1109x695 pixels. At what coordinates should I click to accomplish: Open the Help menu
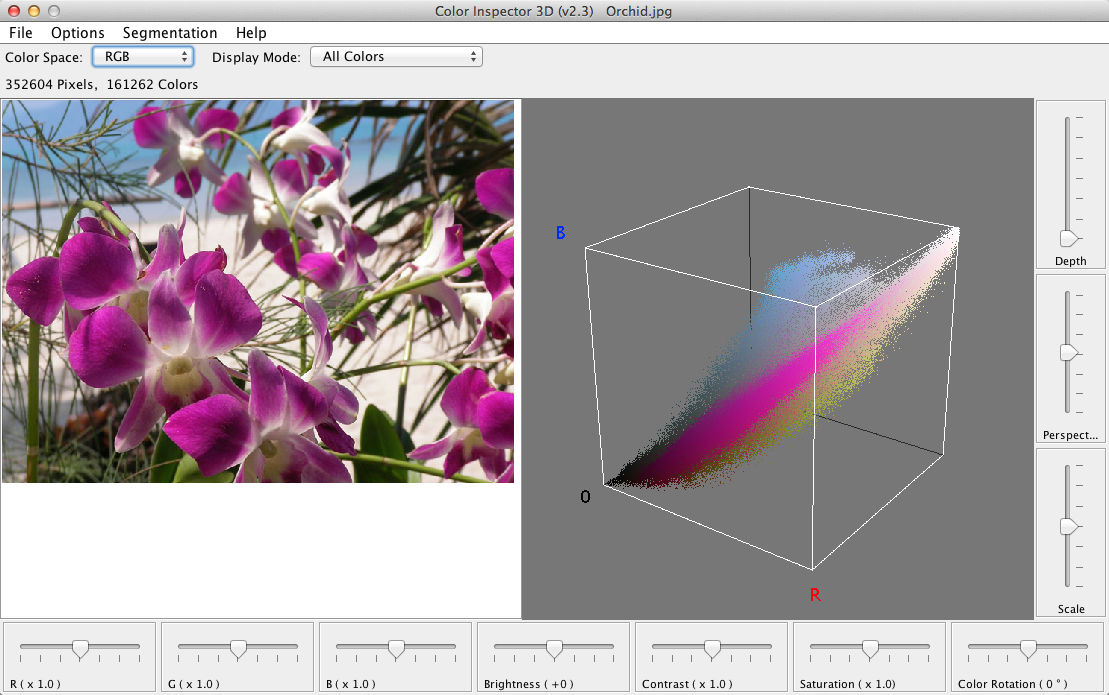(x=251, y=33)
